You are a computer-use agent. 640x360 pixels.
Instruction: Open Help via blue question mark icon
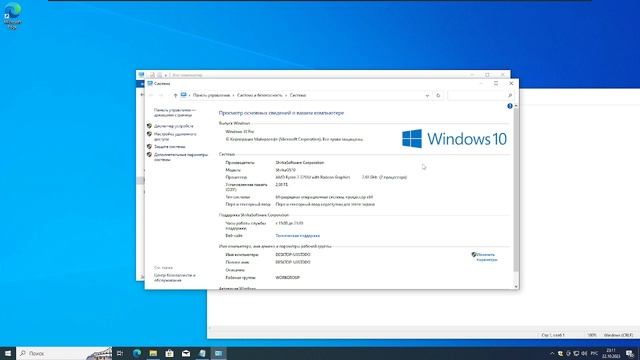pos(510,106)
